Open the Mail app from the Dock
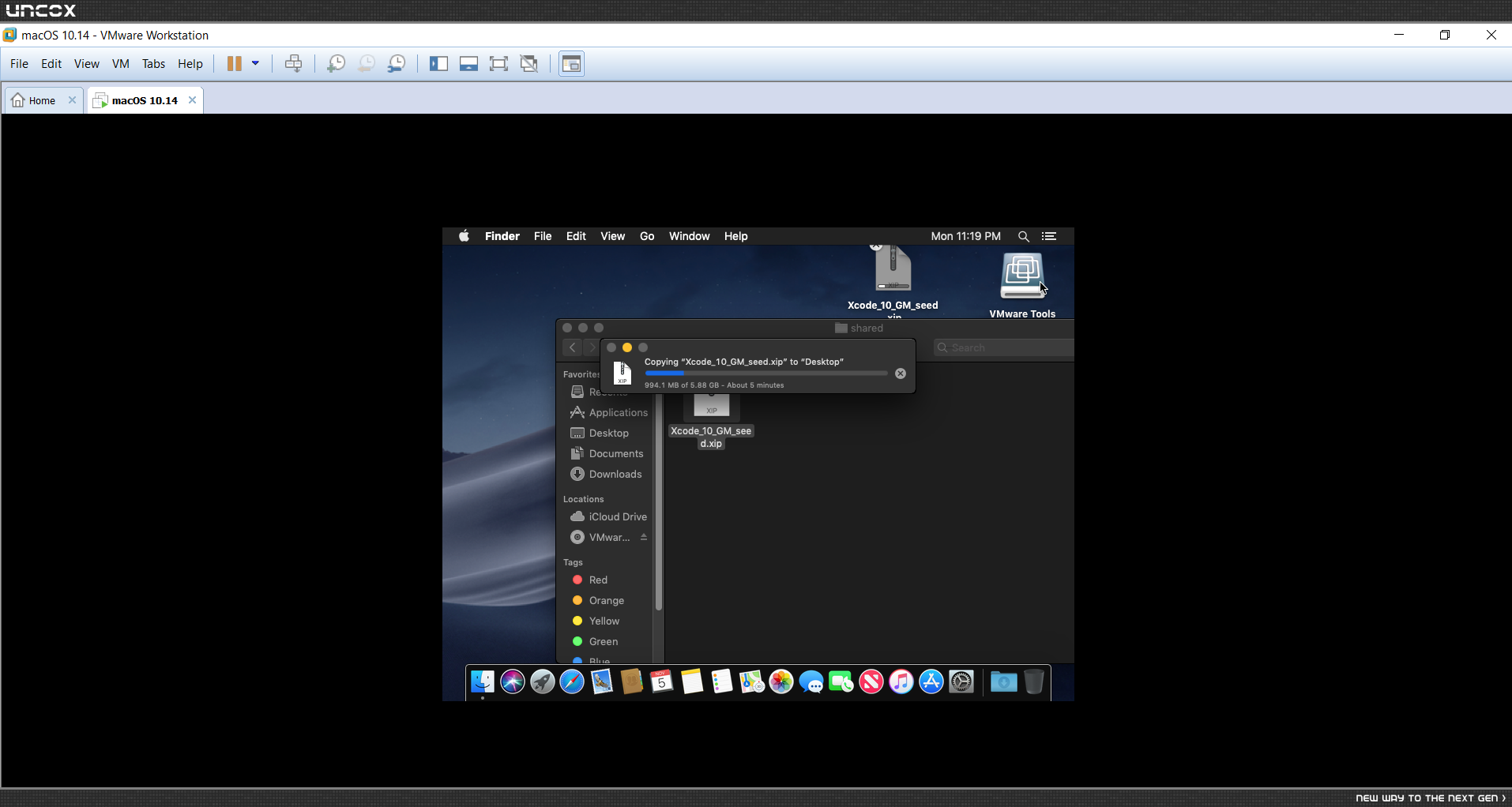The height and width of the screenshot is (807, 1512). coord(602,681)
